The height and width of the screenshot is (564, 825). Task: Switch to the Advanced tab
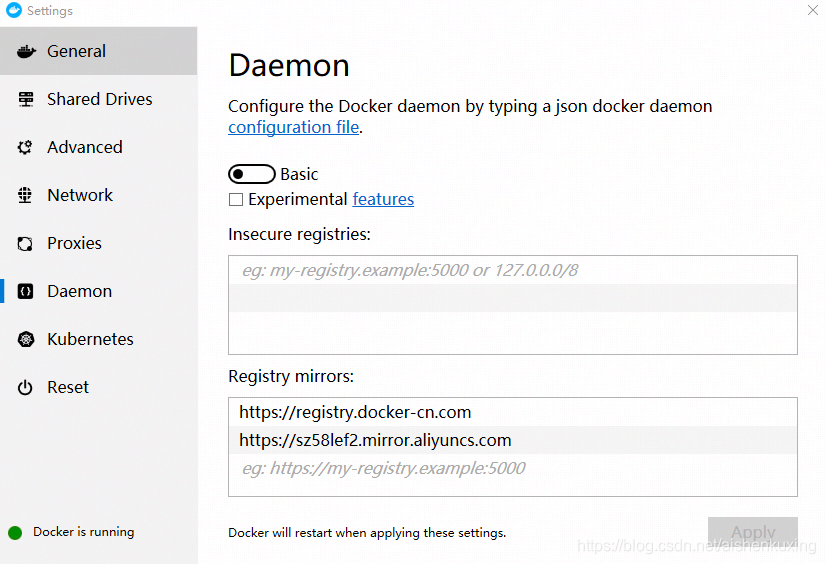click(98, 147)
